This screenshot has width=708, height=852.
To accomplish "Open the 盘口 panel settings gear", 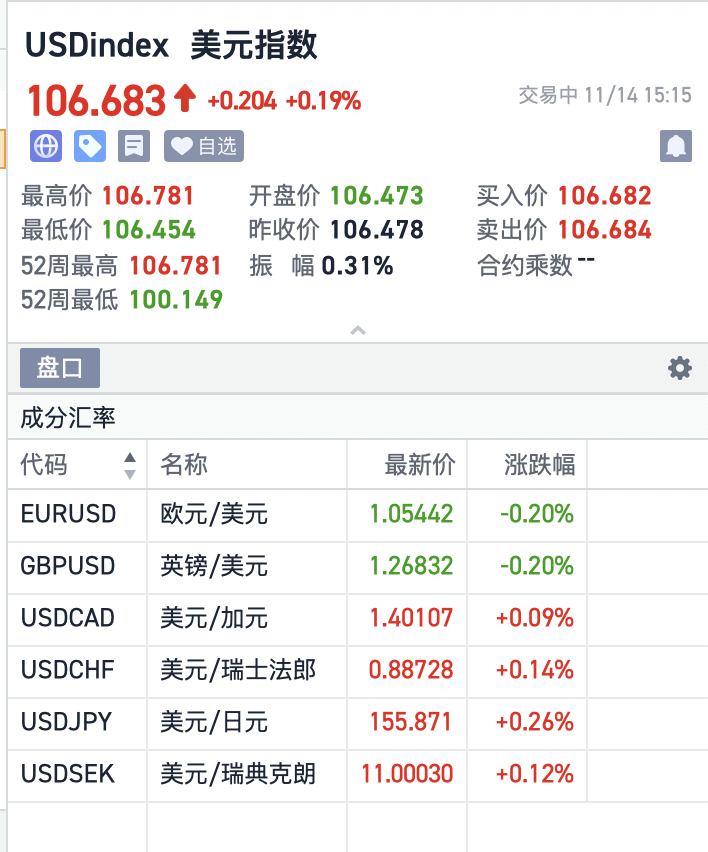I will pos(680,368).
